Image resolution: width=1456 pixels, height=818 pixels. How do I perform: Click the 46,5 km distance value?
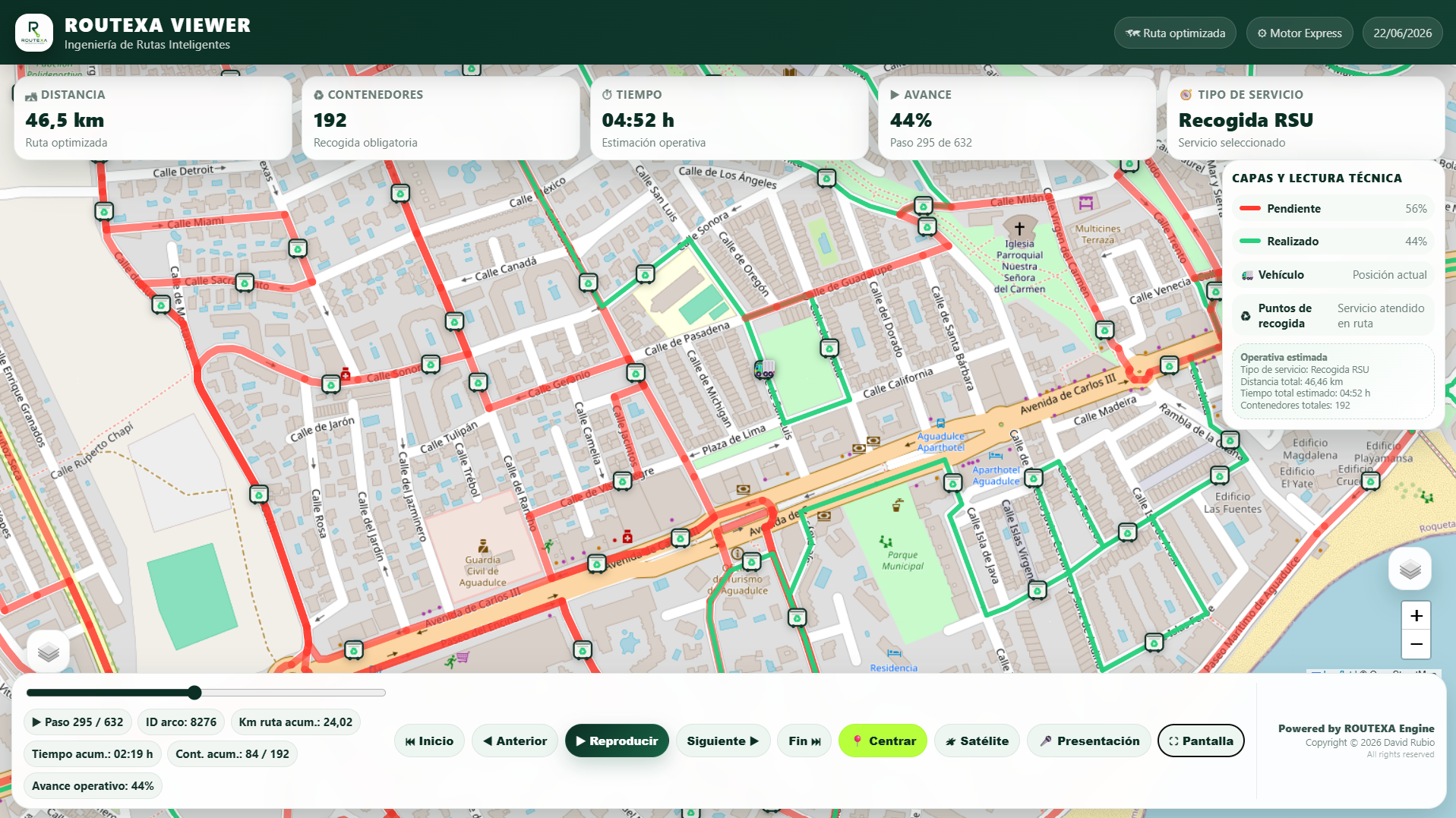tap(65, 120)
